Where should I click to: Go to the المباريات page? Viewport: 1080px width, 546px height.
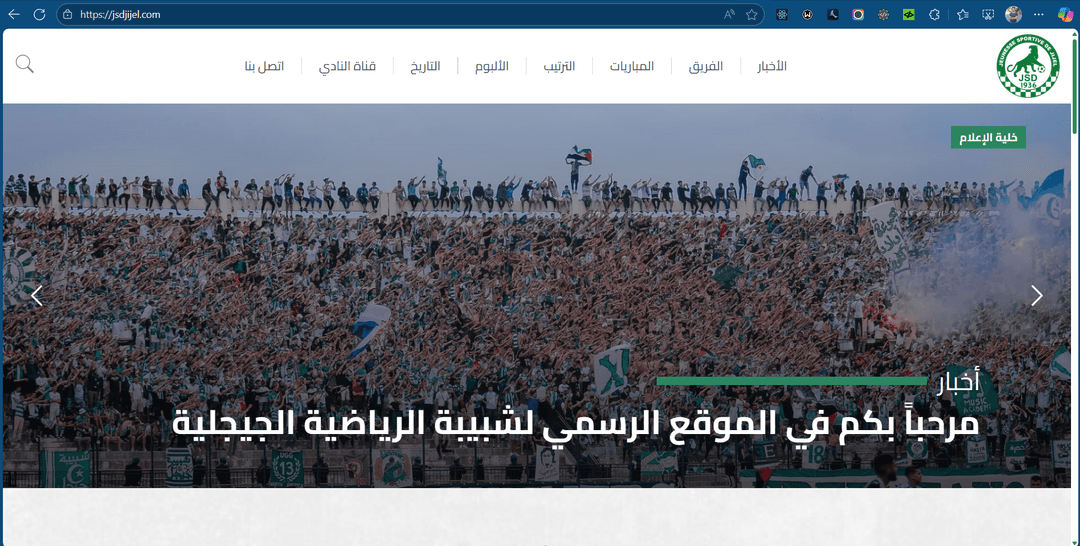pyautogui.click(x=632, y=66)
